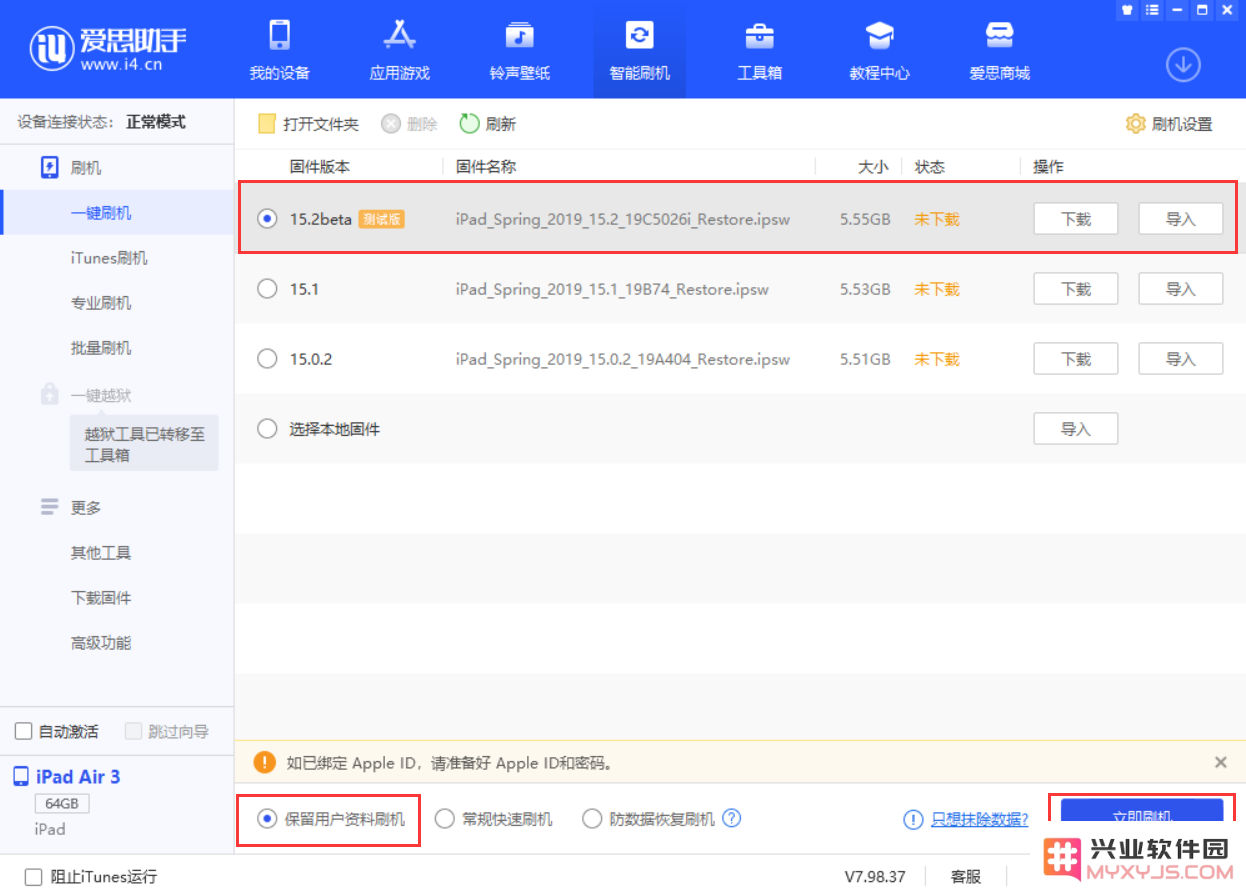The width and height of the screenshot is (1246, 896).
Task: Open 高级功能 in the sidebar
Action: coord(101,643)
